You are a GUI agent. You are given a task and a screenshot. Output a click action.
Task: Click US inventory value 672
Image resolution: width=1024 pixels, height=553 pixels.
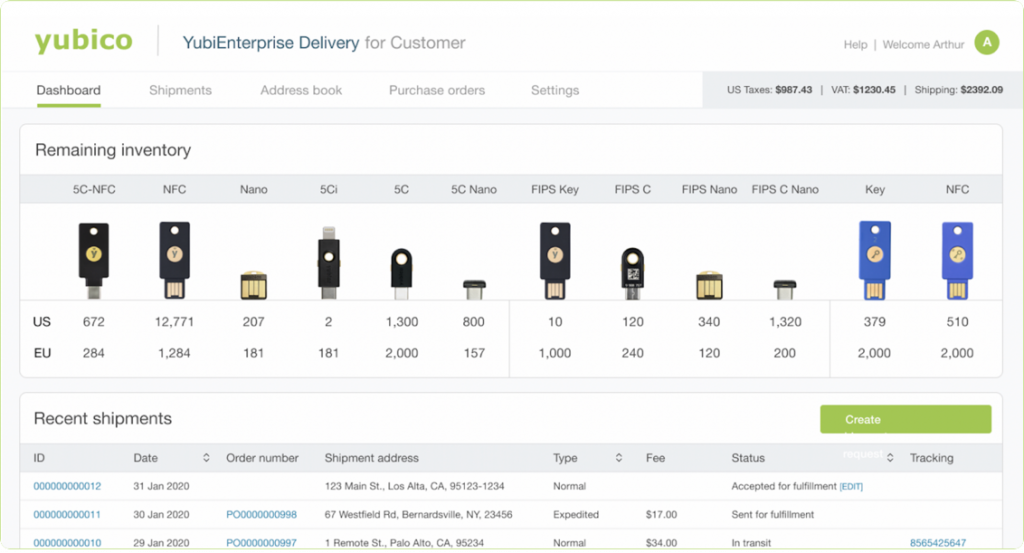[x=93, y=322]
